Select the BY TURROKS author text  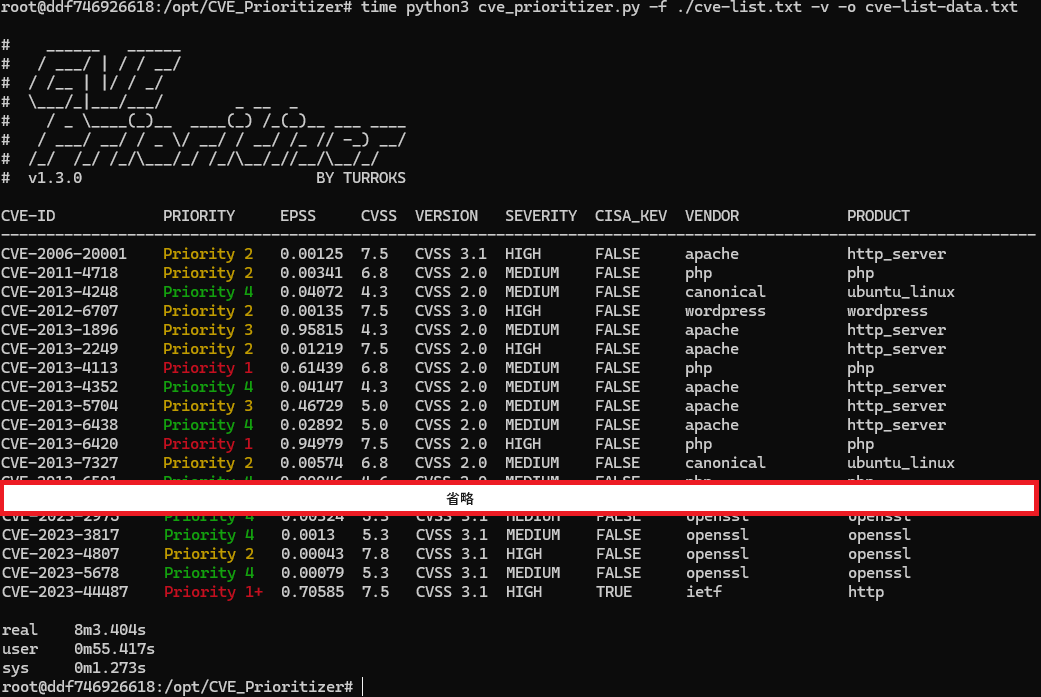[361, 178]
